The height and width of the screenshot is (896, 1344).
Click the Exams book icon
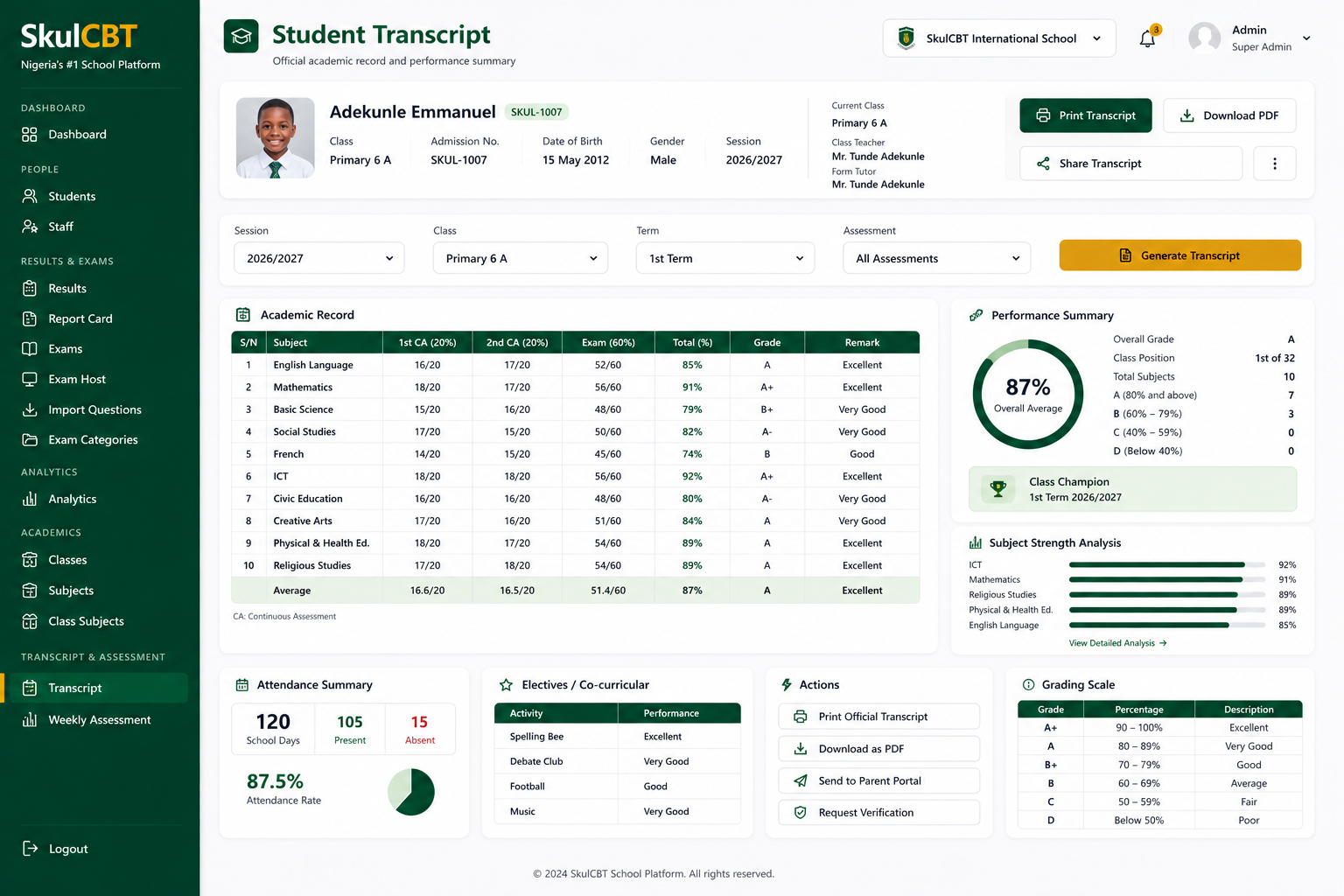click(x=30, y=348)
